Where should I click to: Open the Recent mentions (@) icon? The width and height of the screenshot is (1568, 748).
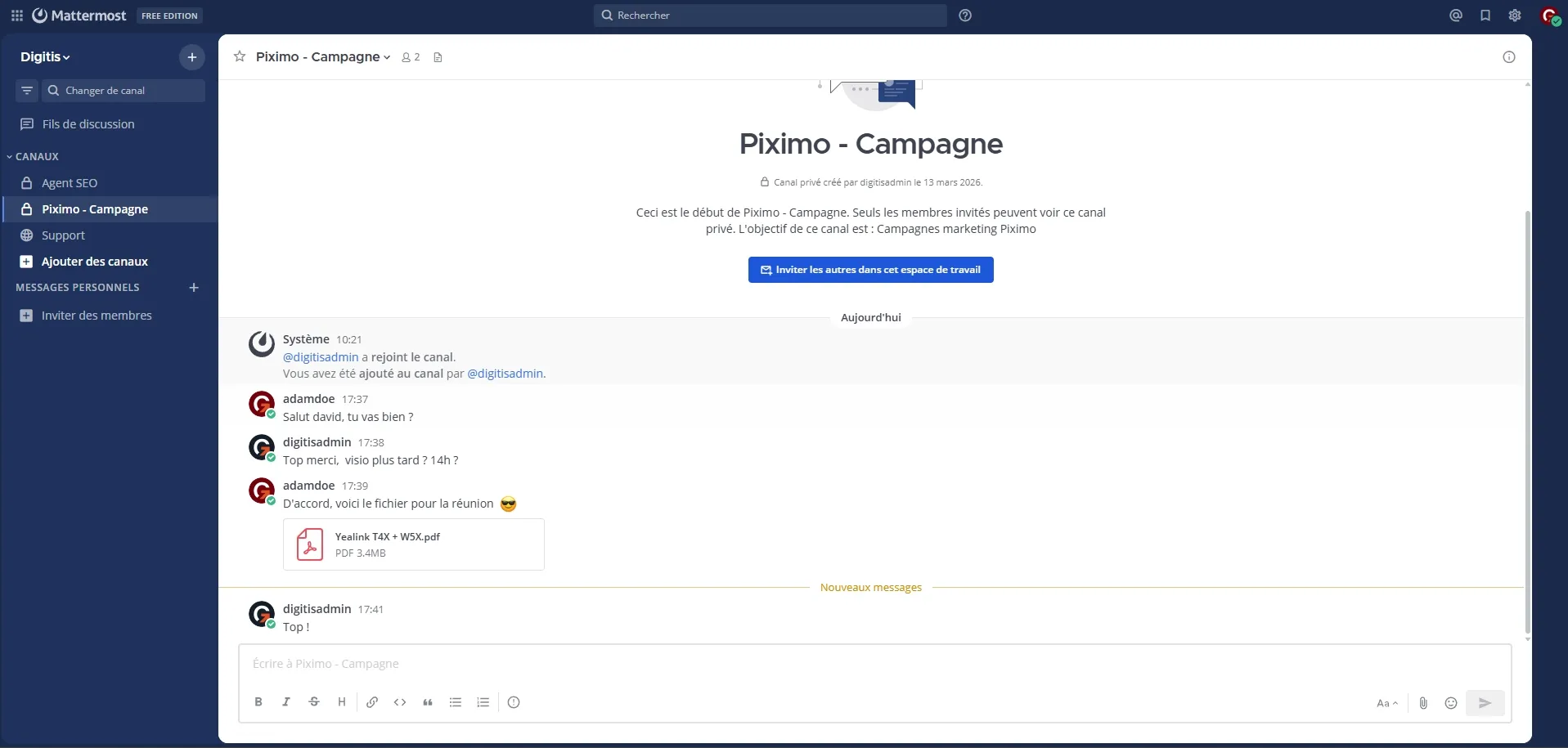1455,16
